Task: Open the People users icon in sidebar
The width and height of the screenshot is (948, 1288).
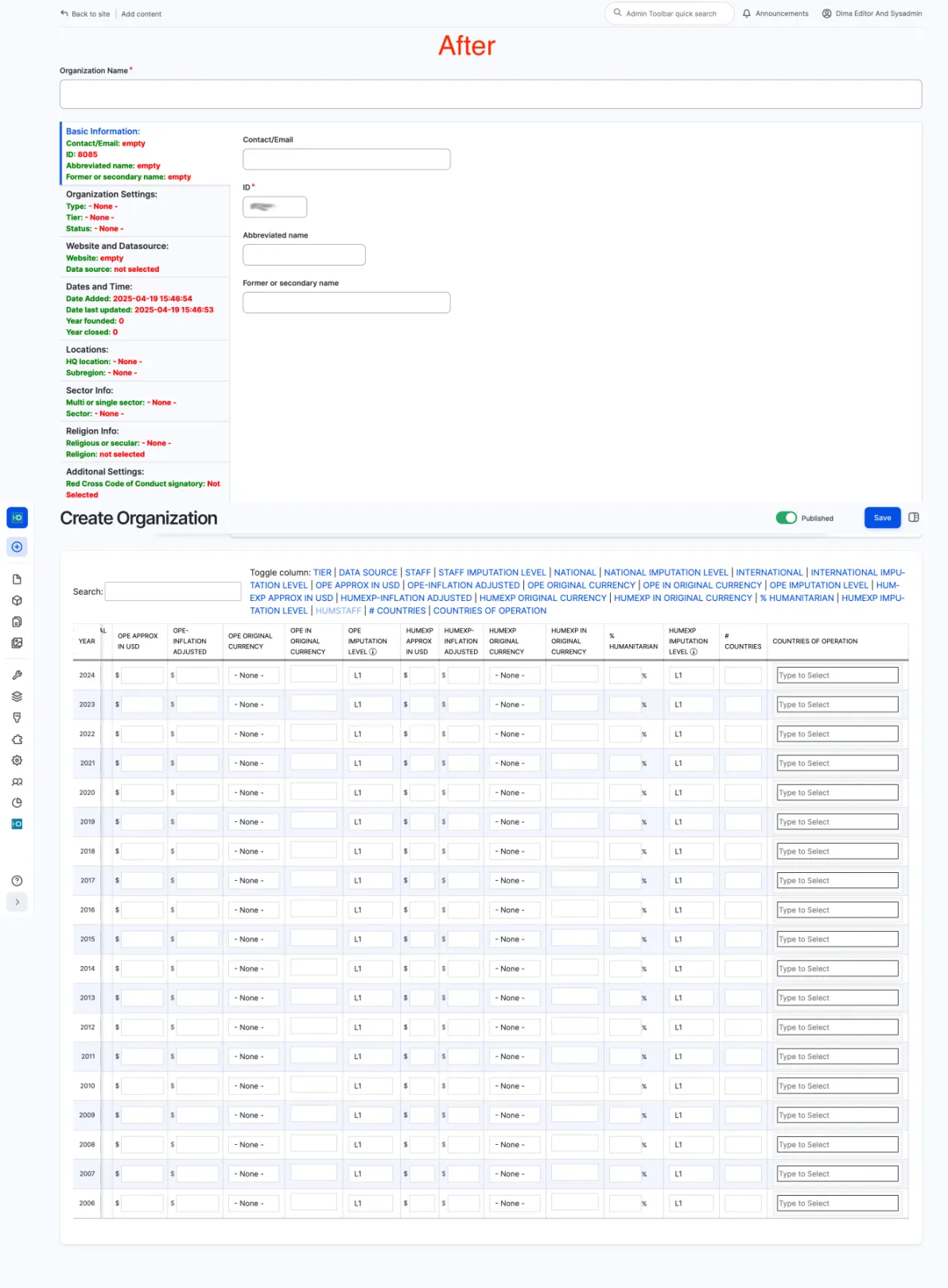Action: click(17, 782)
